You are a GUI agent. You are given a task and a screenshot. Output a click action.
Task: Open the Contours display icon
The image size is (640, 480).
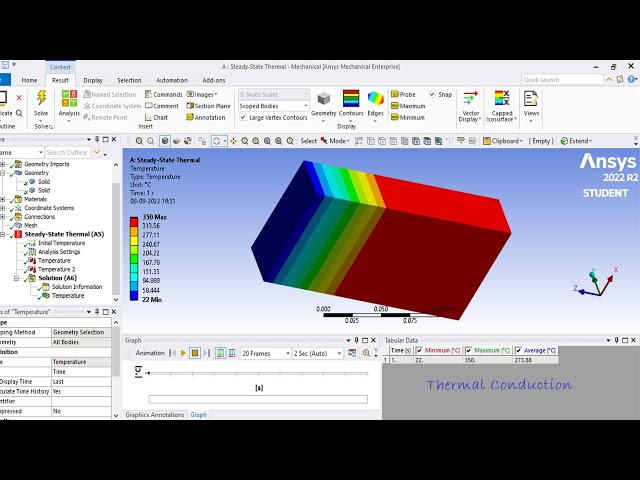[351, 98]
